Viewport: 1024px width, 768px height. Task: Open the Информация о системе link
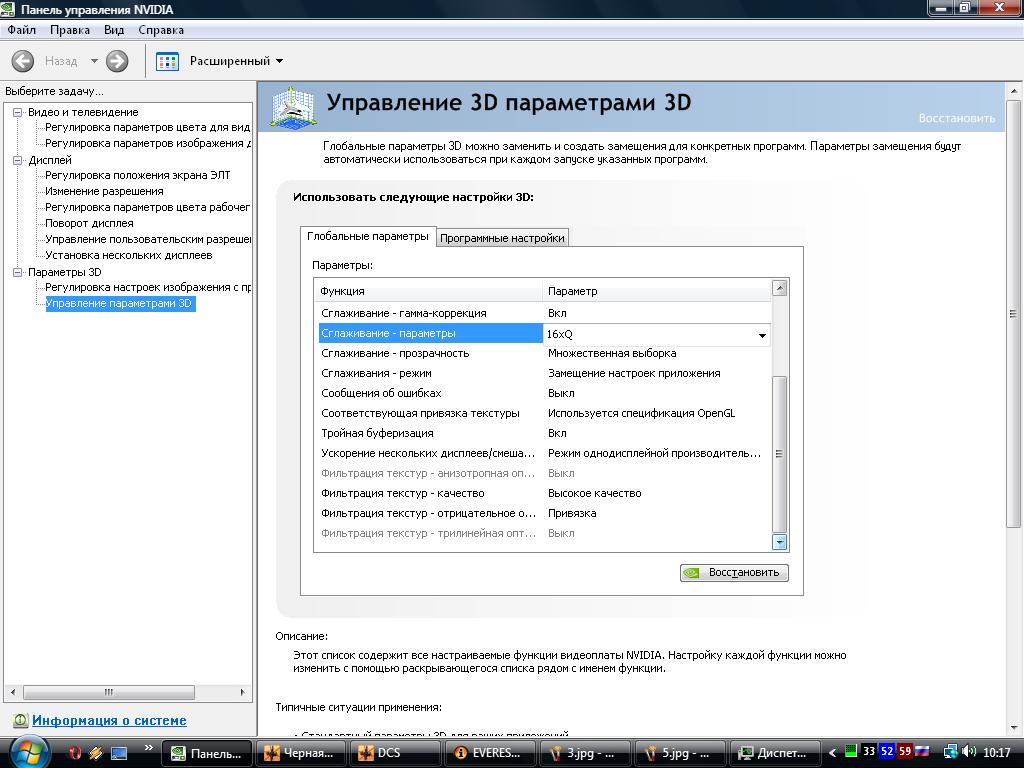(109, 720)
